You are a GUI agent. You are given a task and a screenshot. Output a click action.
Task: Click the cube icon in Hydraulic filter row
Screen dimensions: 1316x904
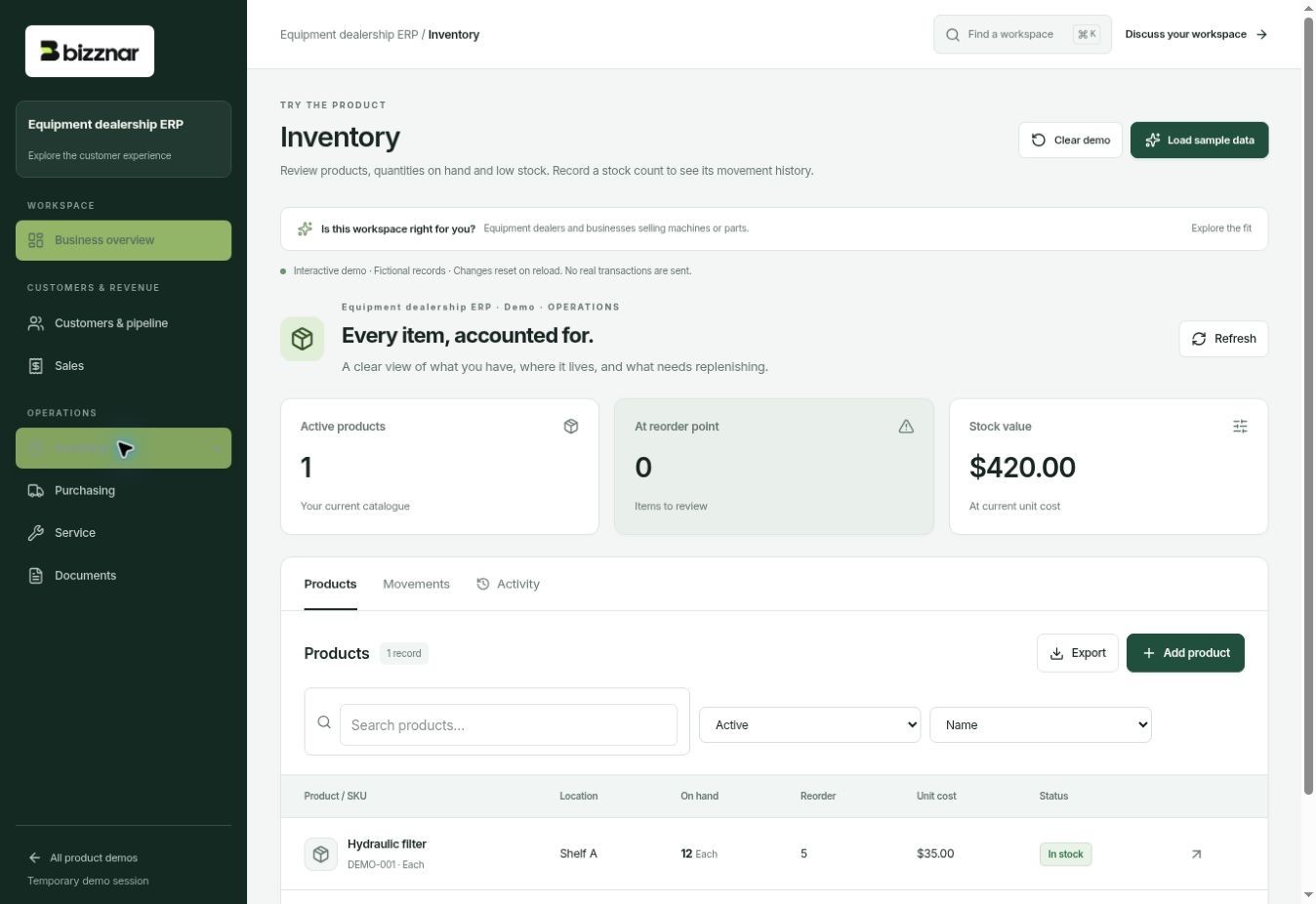point(320,854)
